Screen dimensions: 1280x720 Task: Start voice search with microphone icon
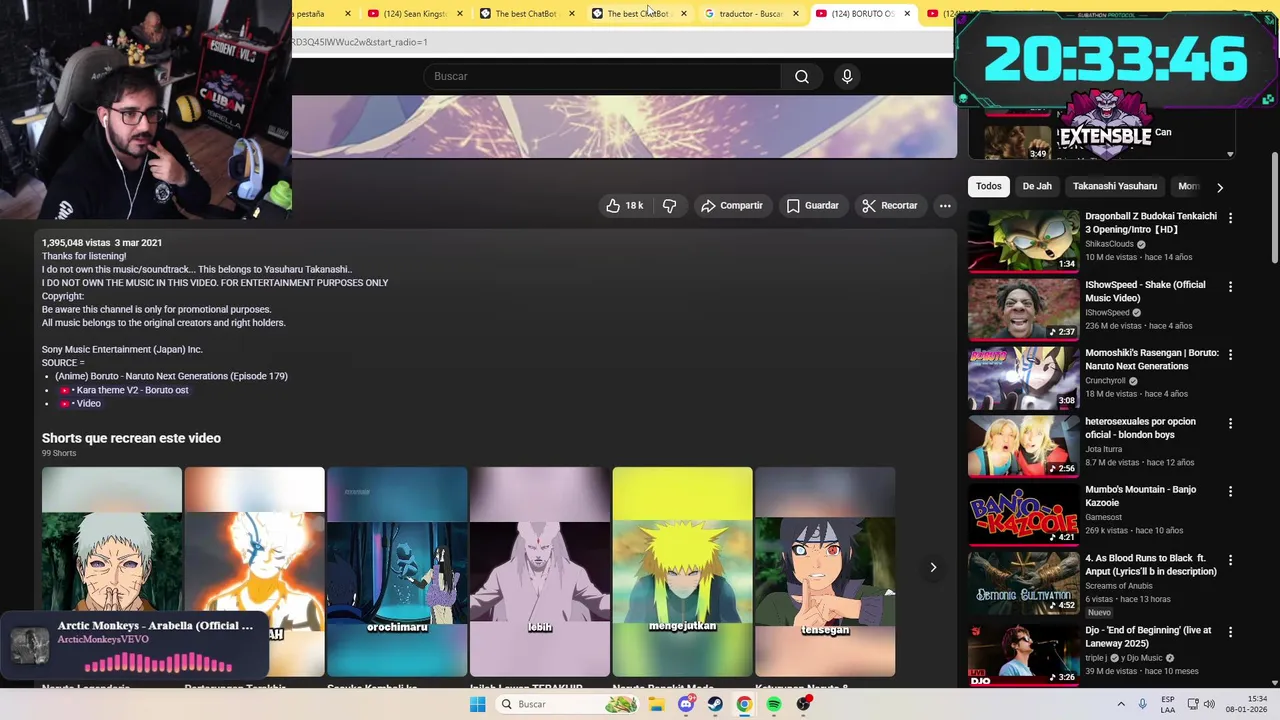pyautogui.click(x=847, y=77)
